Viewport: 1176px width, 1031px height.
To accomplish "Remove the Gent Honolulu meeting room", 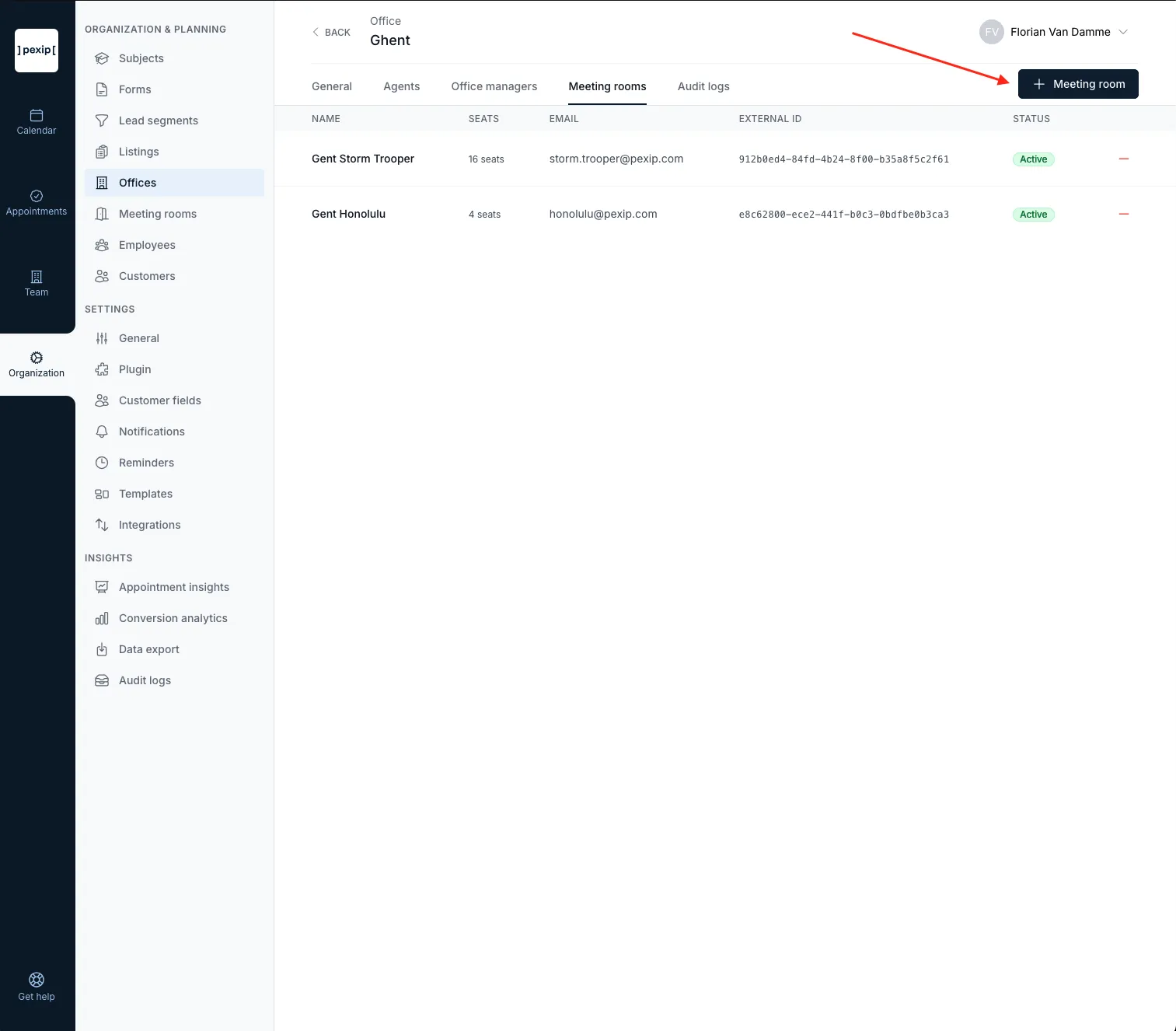I will point(1123,214).
